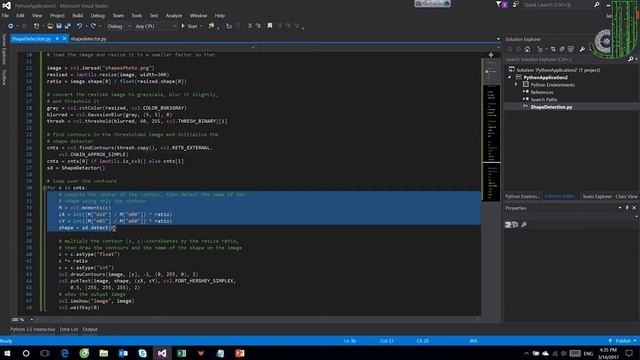Click the bookmark toolbar icon
The height and width of the screenshot is (360, 640).
click(270, 26)
